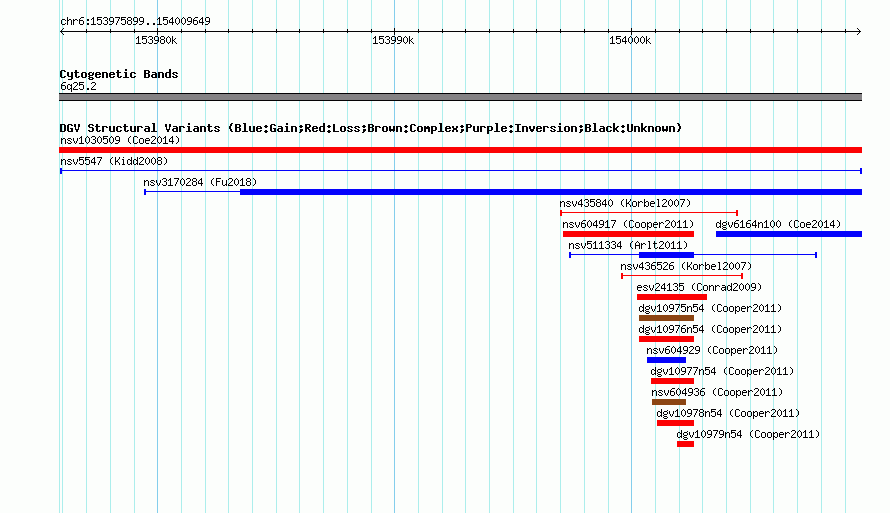890x513 pixels.
Task: Open the dgv10979n54 (Cooper2011) label
Action: click(x=748, y=434)
